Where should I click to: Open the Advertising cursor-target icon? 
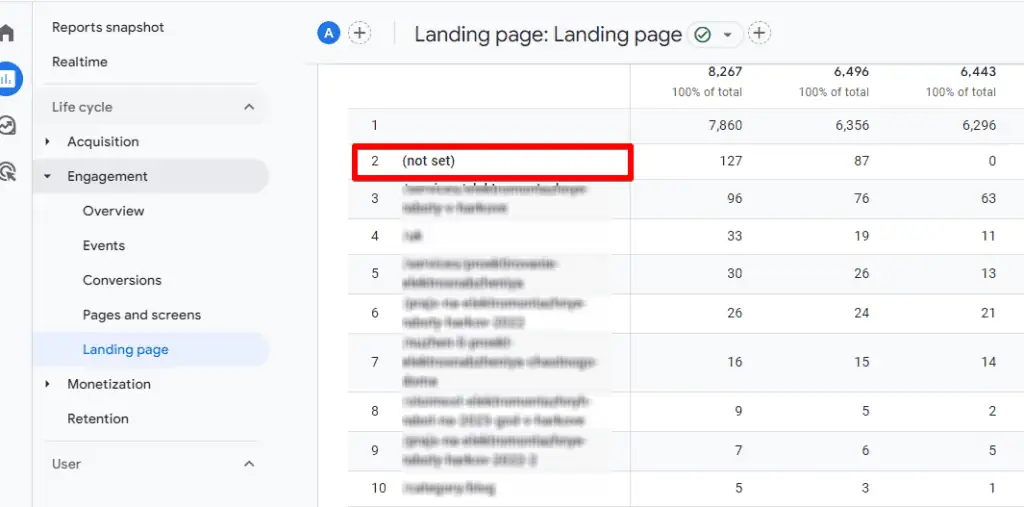pos(7,171)
